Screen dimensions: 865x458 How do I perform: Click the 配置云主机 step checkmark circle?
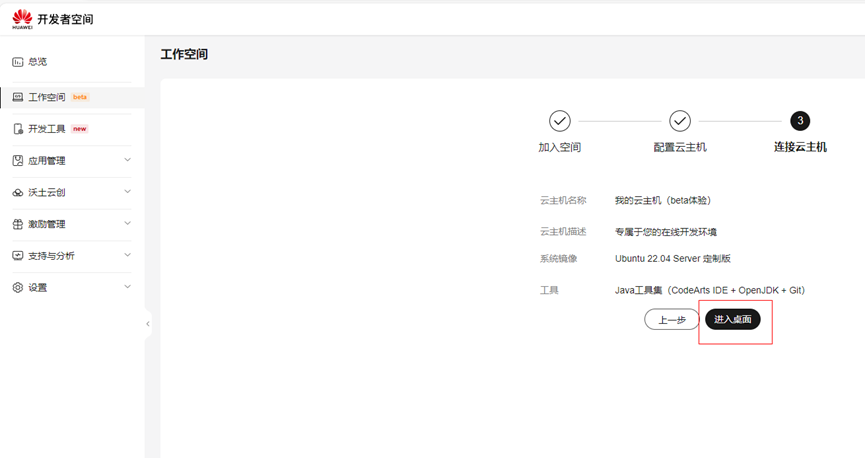(x=680, y=121)
